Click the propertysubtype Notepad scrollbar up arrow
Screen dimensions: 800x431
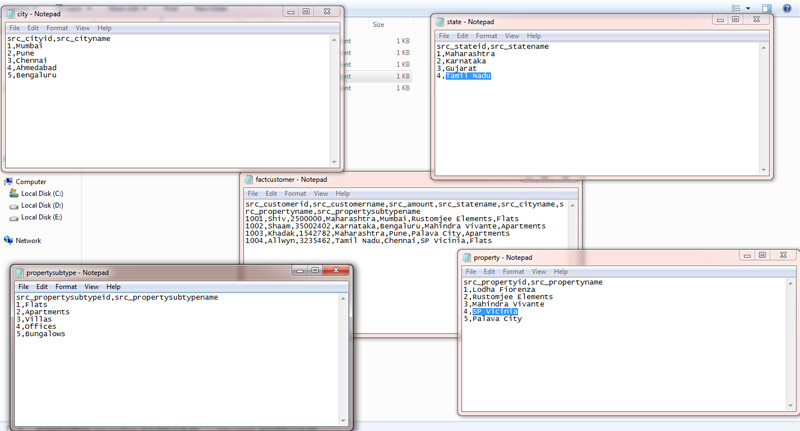[343, 298]
